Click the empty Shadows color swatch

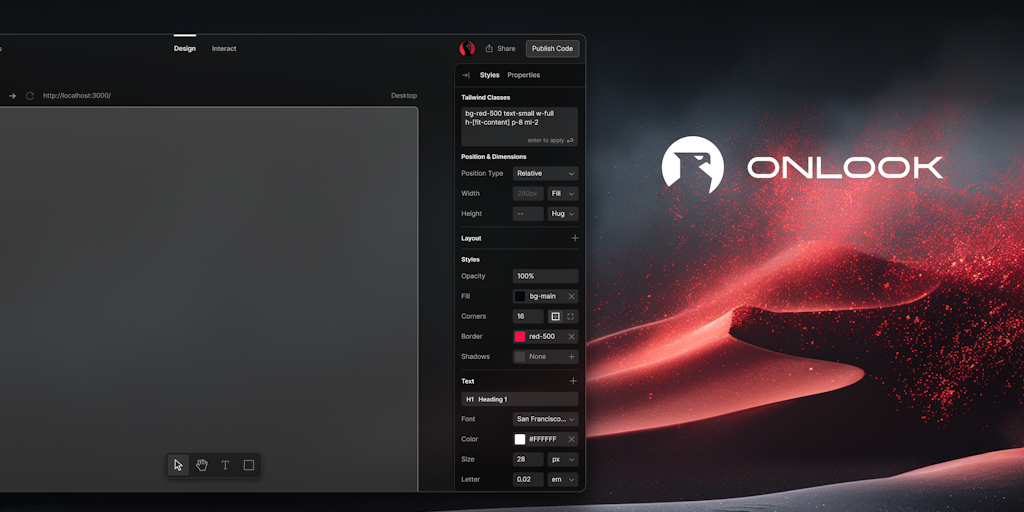pyautogui.click(x=520, y=357)
